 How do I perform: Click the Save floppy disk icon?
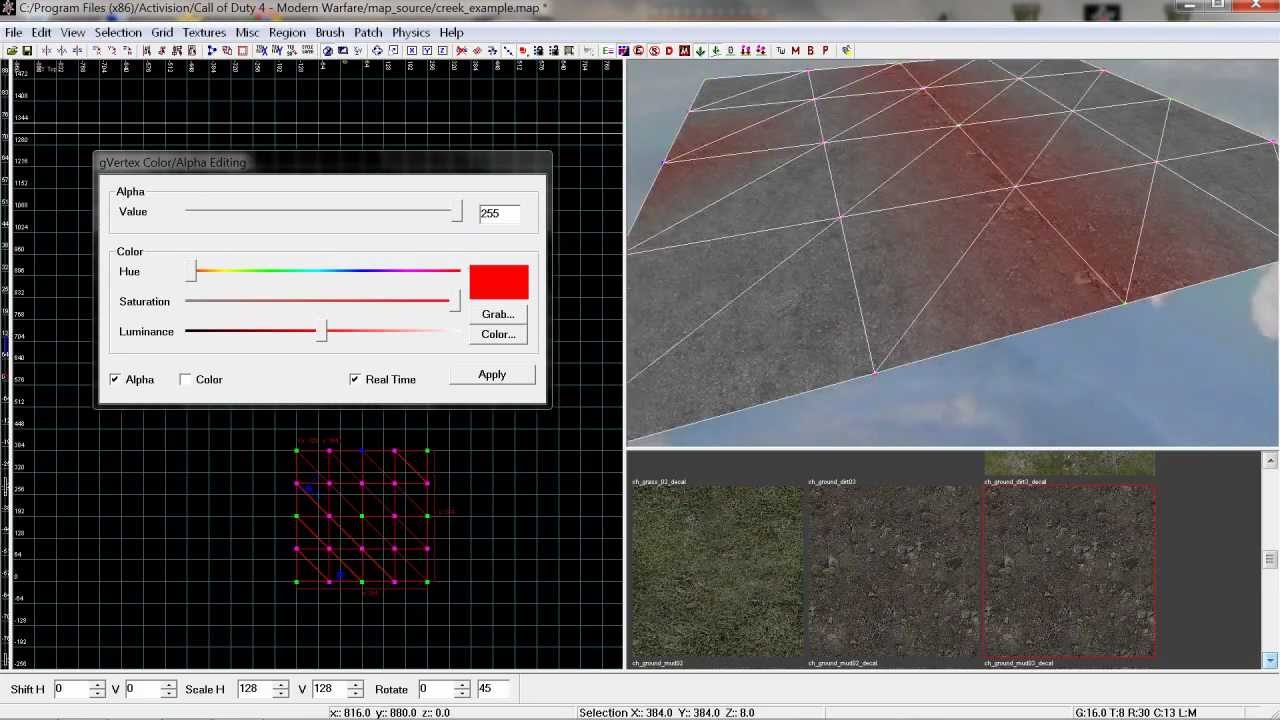click(27, 51)
